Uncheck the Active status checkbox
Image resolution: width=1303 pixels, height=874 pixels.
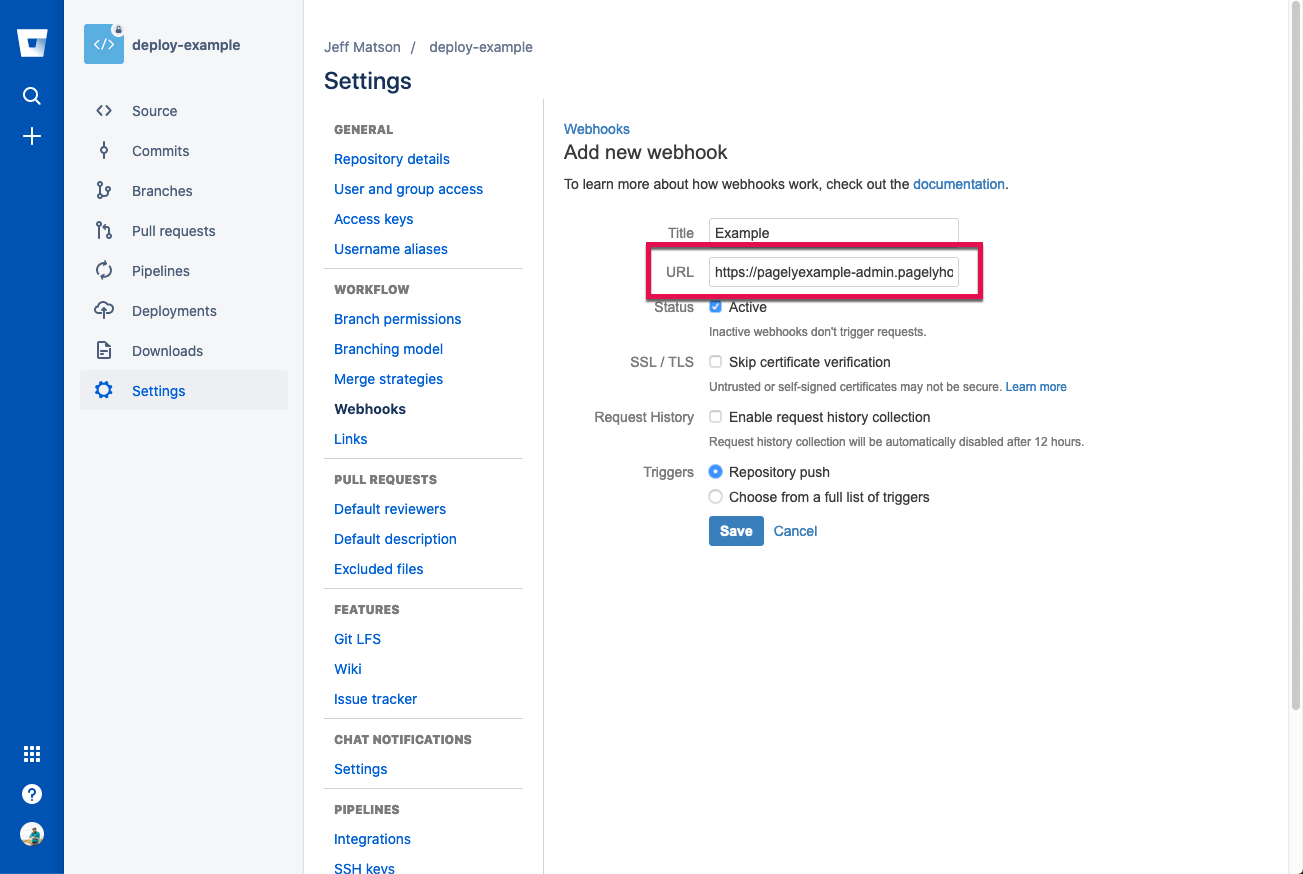715,307
